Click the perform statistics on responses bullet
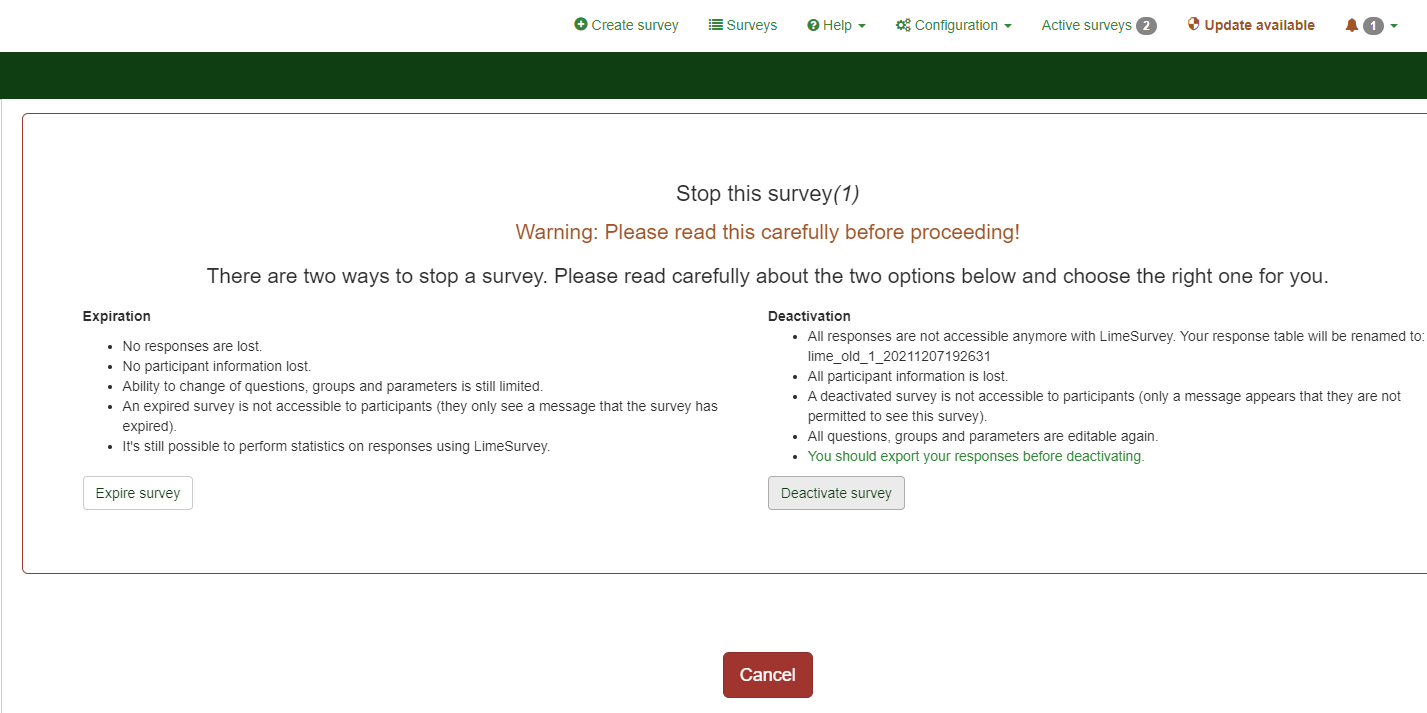This screenshot has height=713, width=1427. pyautogui.click(x=336, y=446)
